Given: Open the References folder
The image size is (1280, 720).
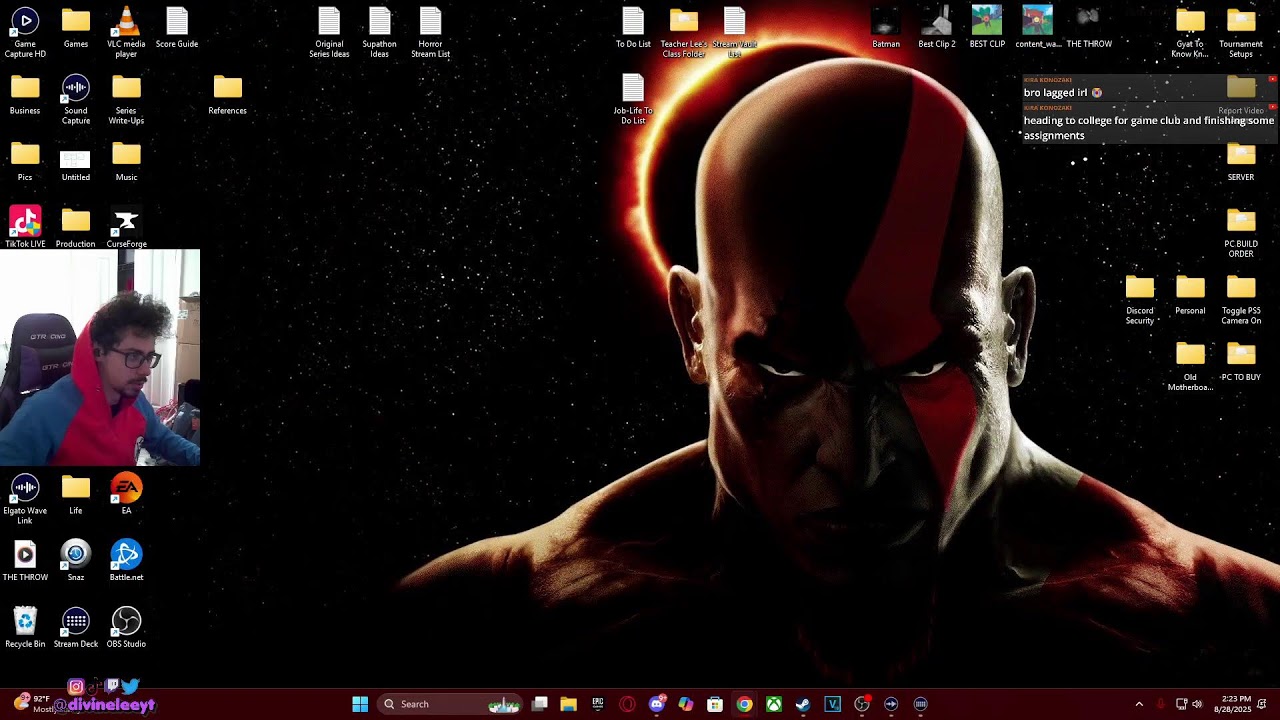Looking at the screenshot, I should (228, 94).
